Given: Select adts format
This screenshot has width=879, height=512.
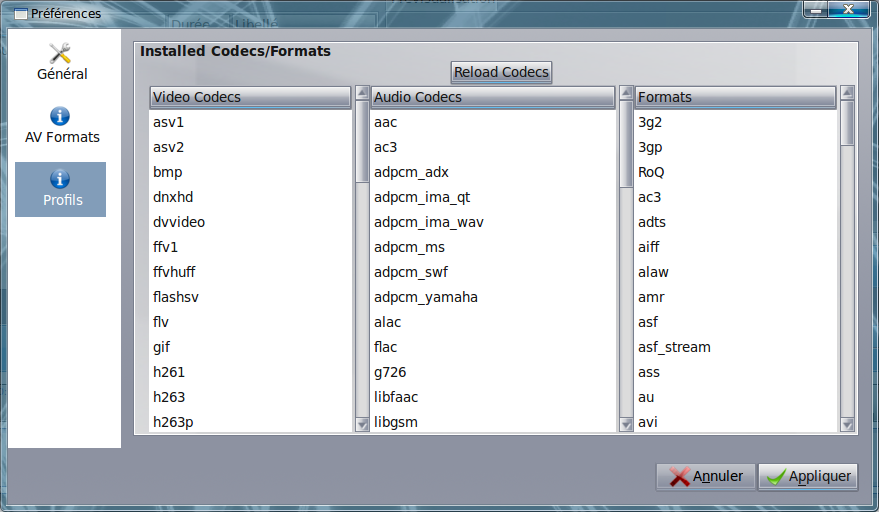Looking at the screenshot, I should click(735, 222).
